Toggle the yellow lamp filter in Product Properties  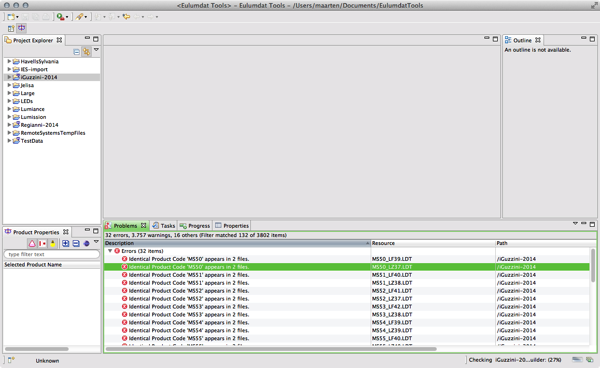click(53, 244)
